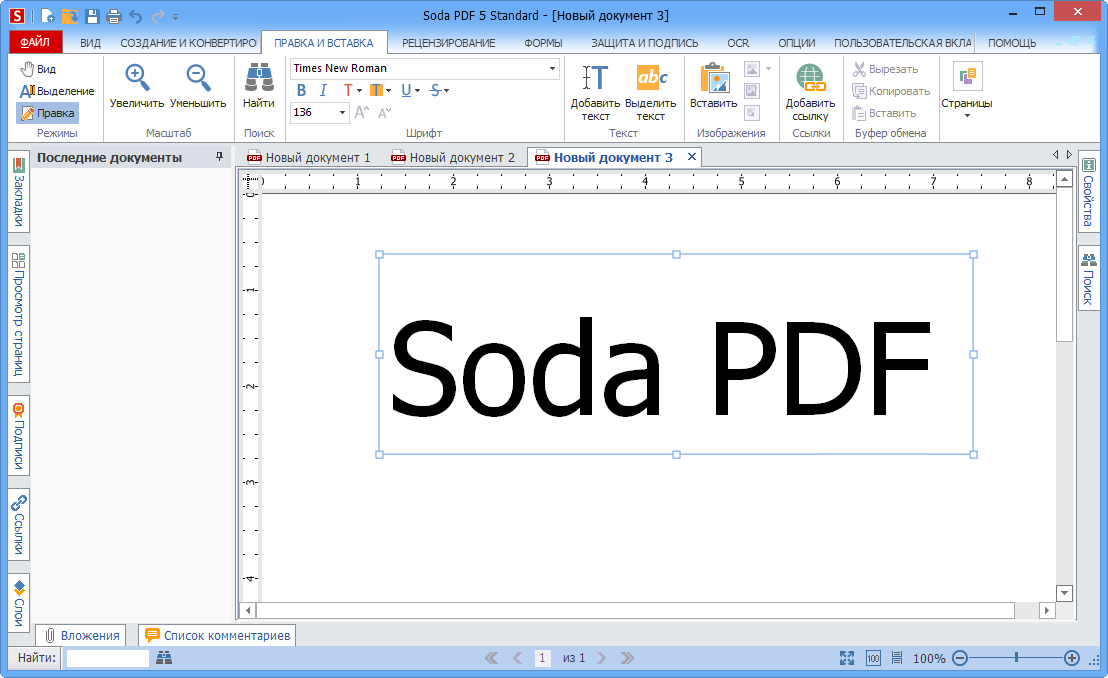1108x678 pixels.
Task: Click the Найти search input field
Action: coord(107,657)
